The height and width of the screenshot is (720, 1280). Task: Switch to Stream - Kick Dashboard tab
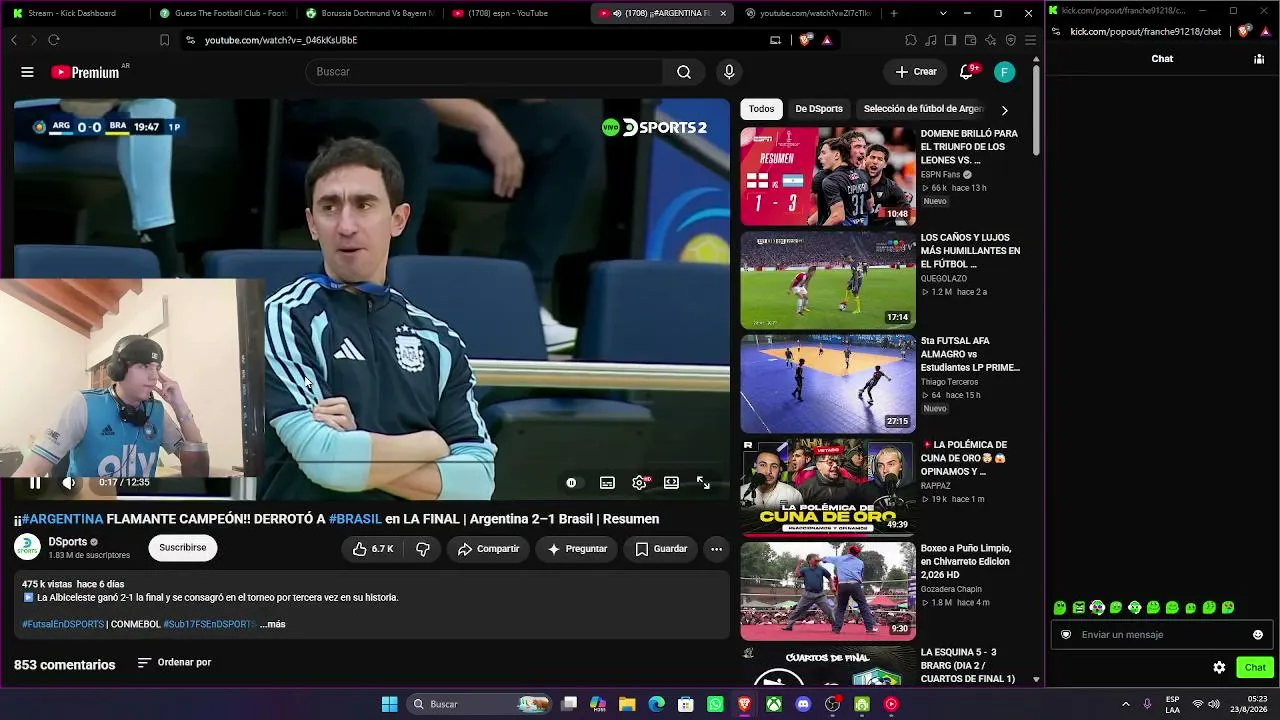pyautogui.click(x=78, y=13)
